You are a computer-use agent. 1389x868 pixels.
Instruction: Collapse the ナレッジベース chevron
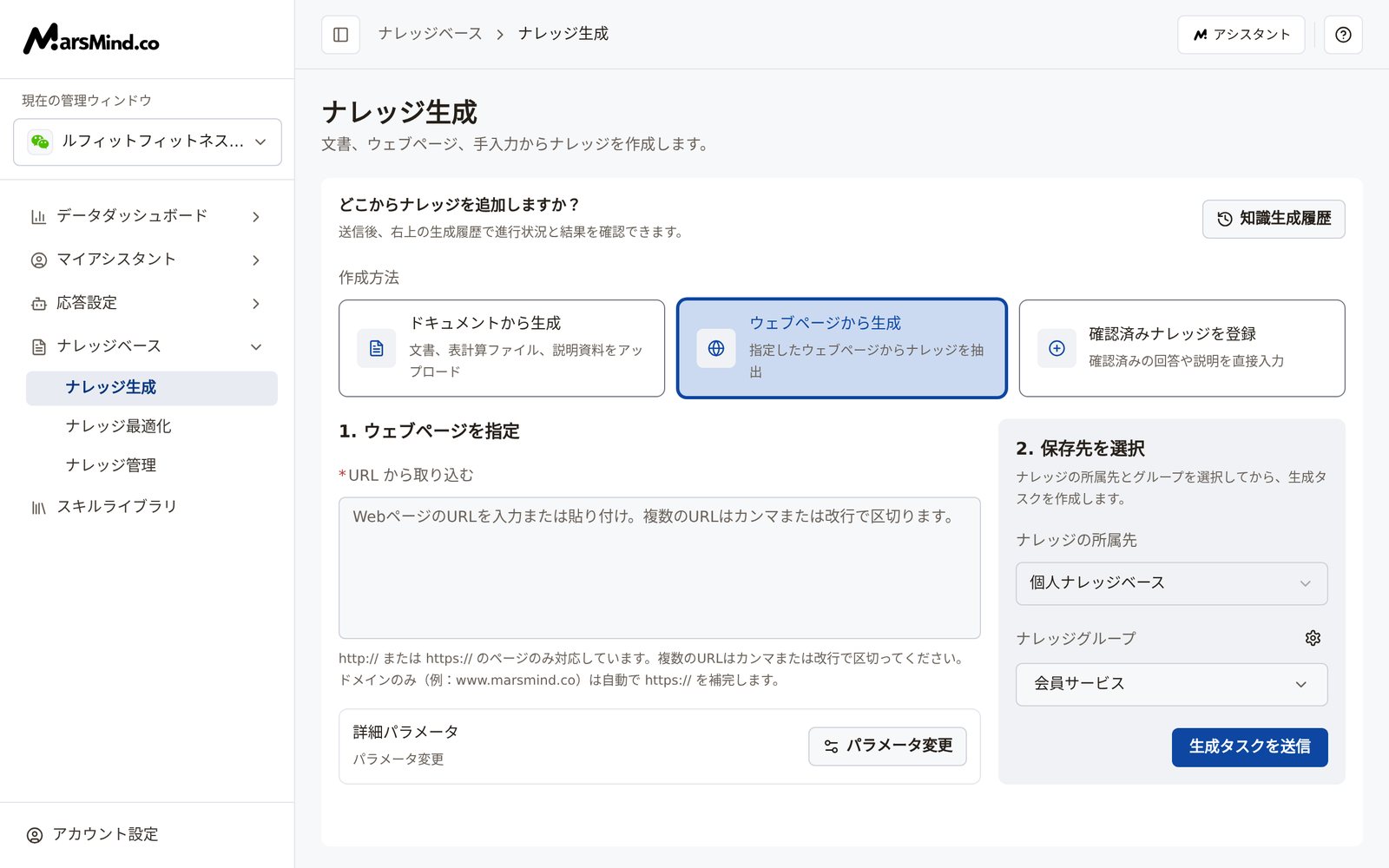[x=256, y=346]
